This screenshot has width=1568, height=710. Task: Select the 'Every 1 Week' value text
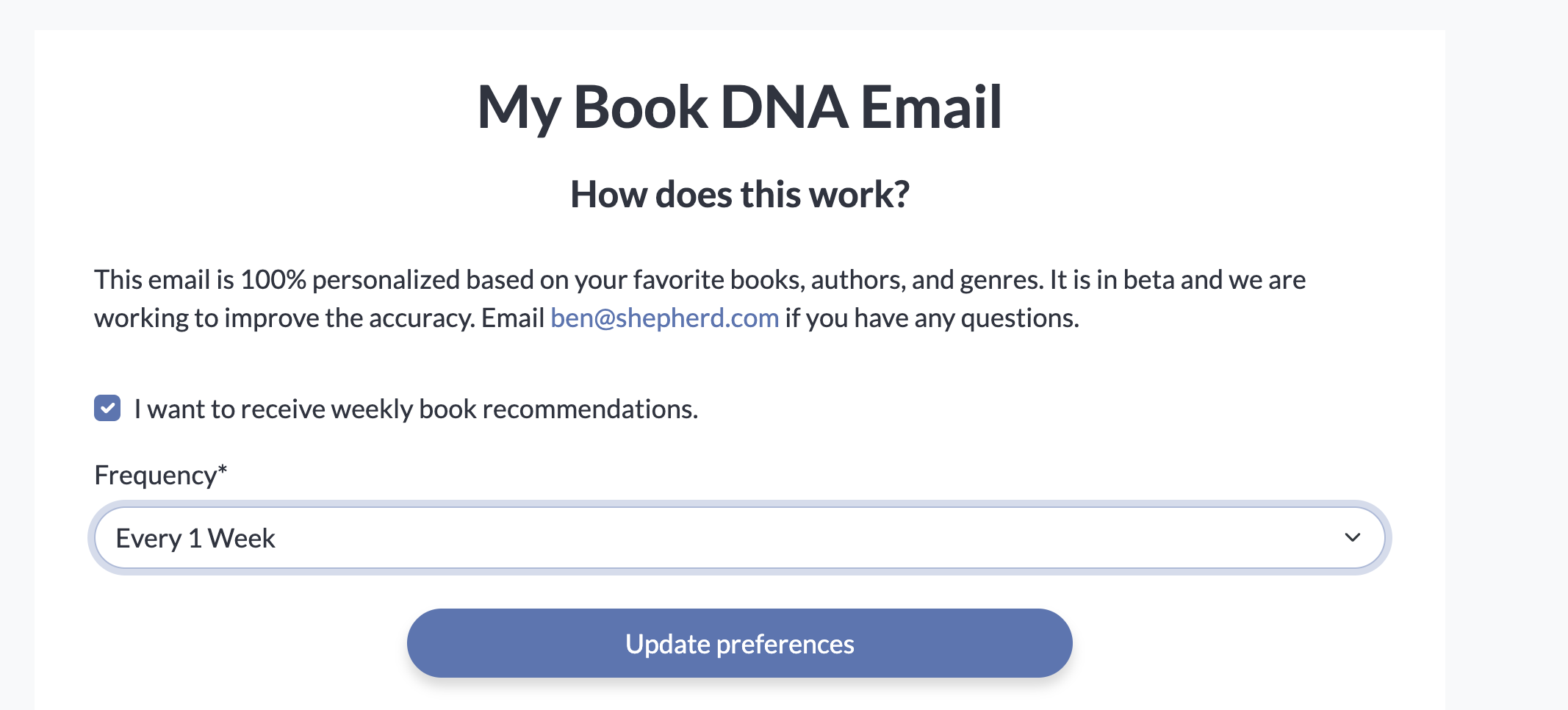(x=195, y=539)
